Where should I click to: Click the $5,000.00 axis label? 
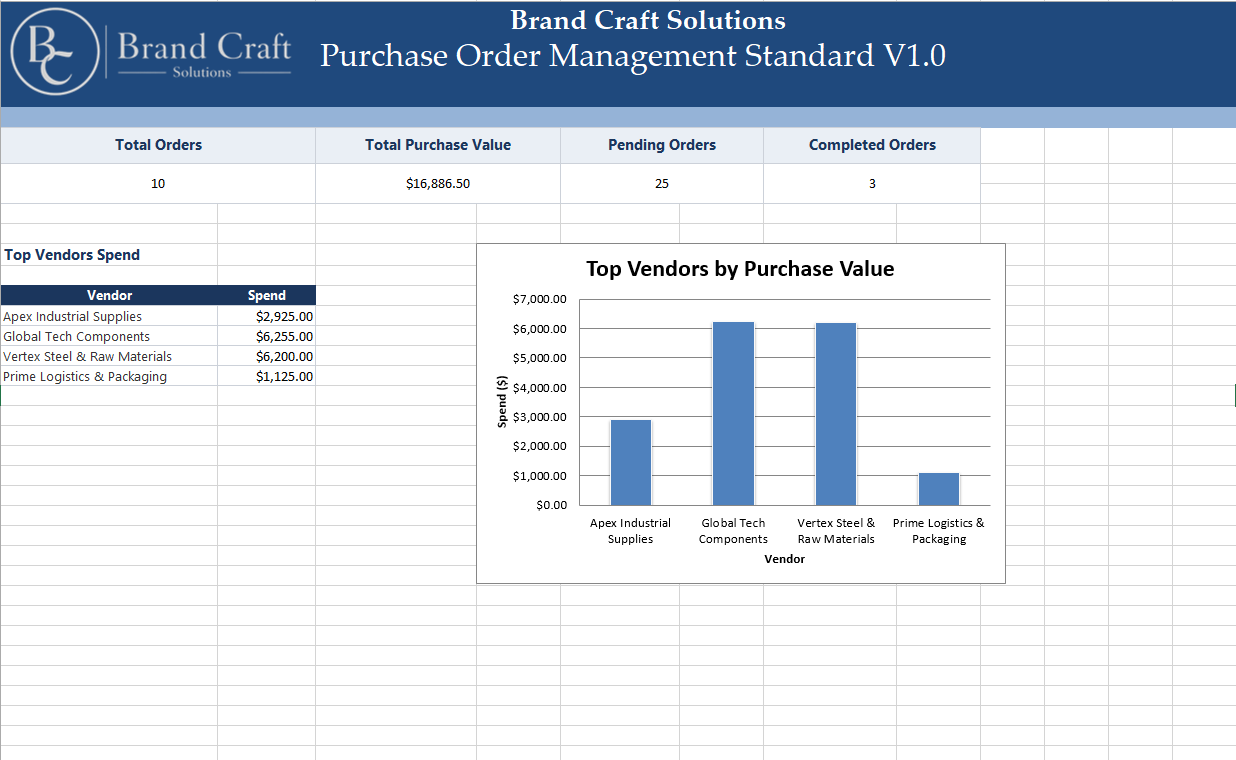tap(540, 358)
